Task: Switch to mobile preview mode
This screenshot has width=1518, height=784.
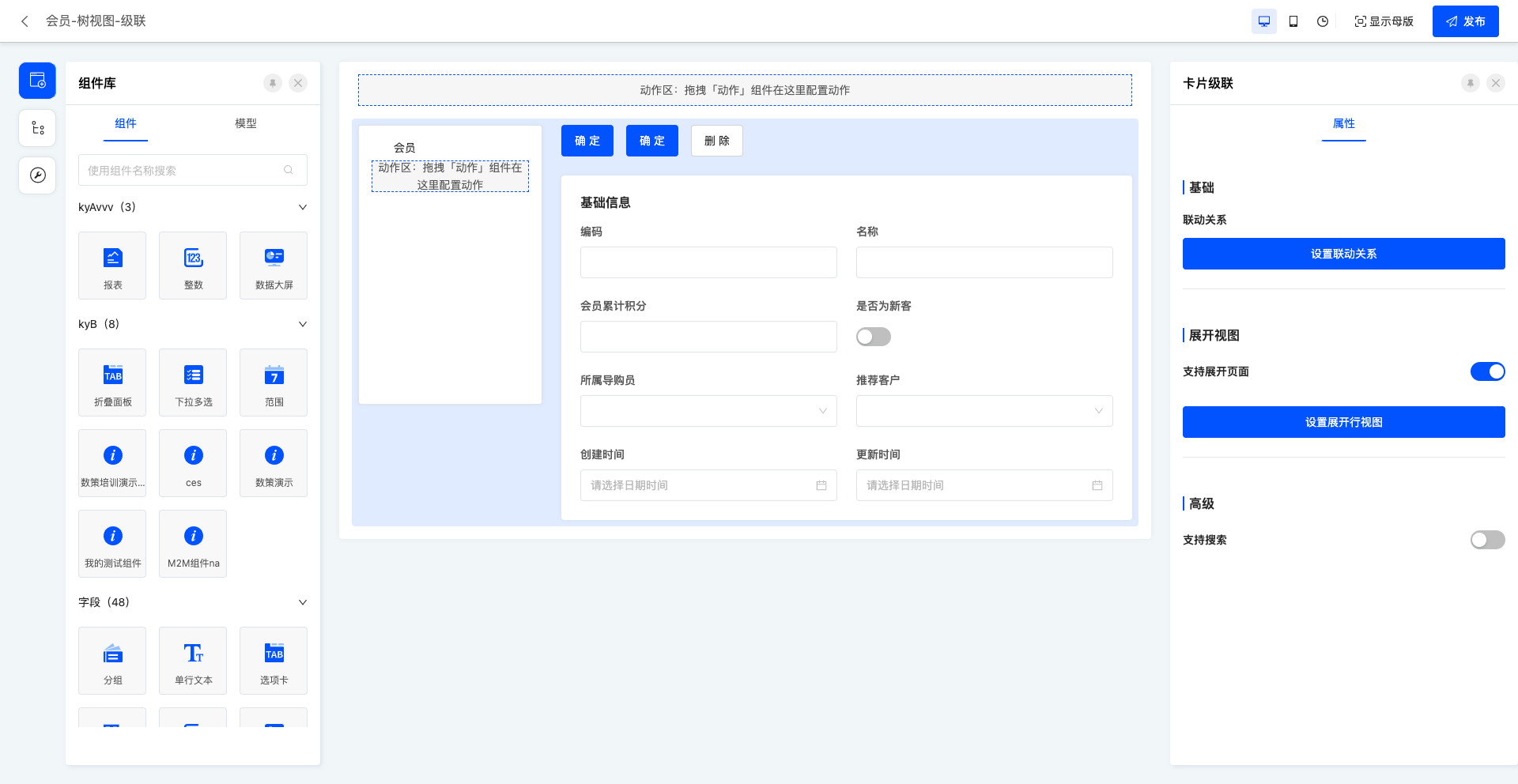Action: click(1294, 21)
